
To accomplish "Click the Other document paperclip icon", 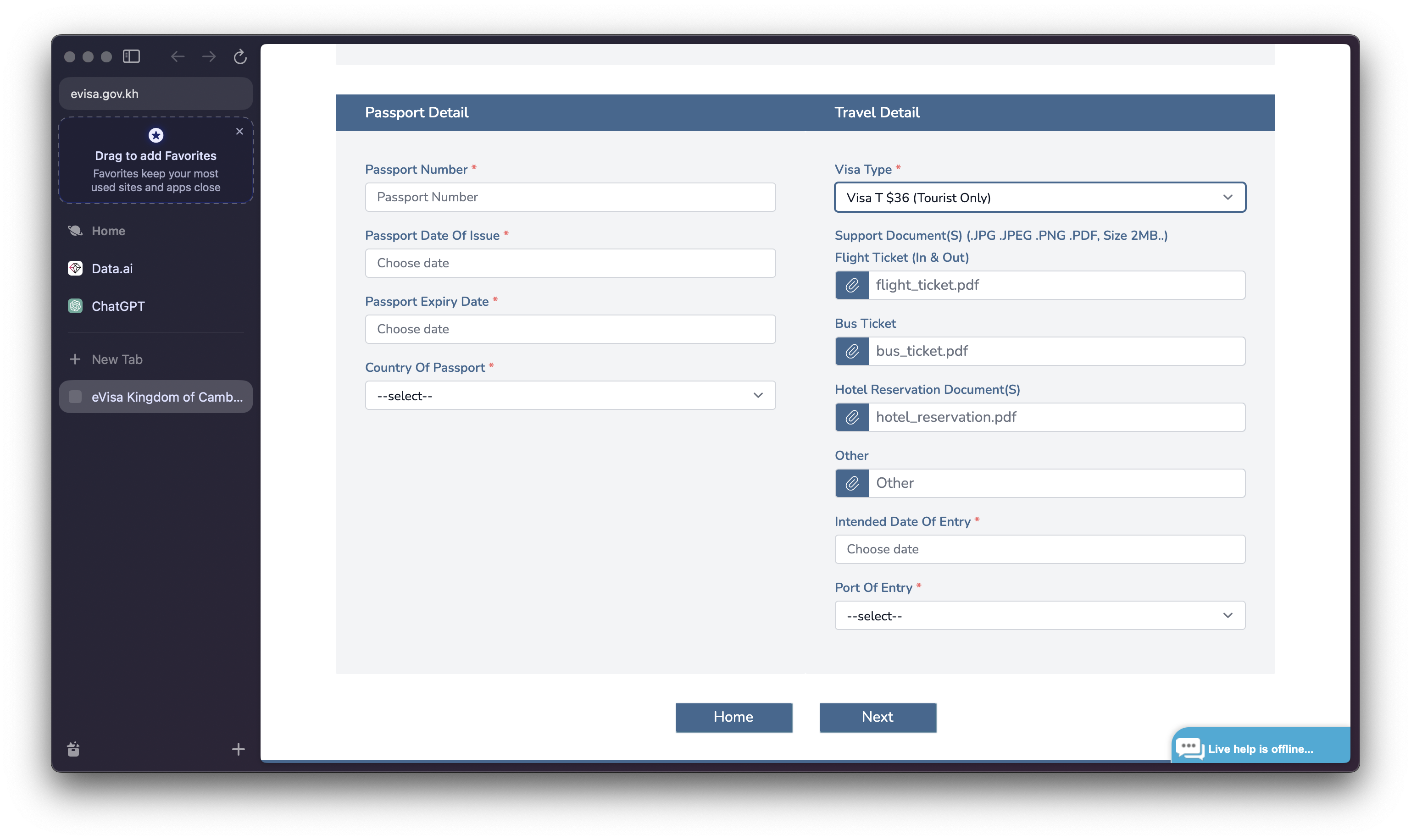I will pyautogui.click(x=851, y=483).
